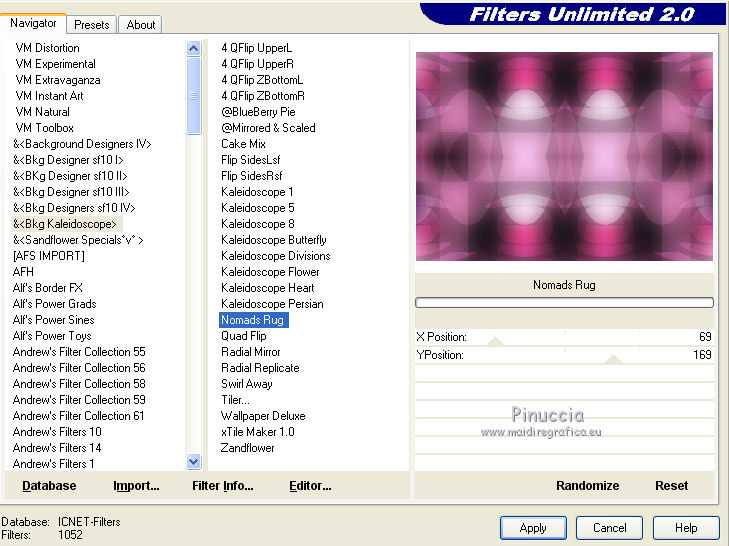Select Alf's Border FX category

point(47,288)
